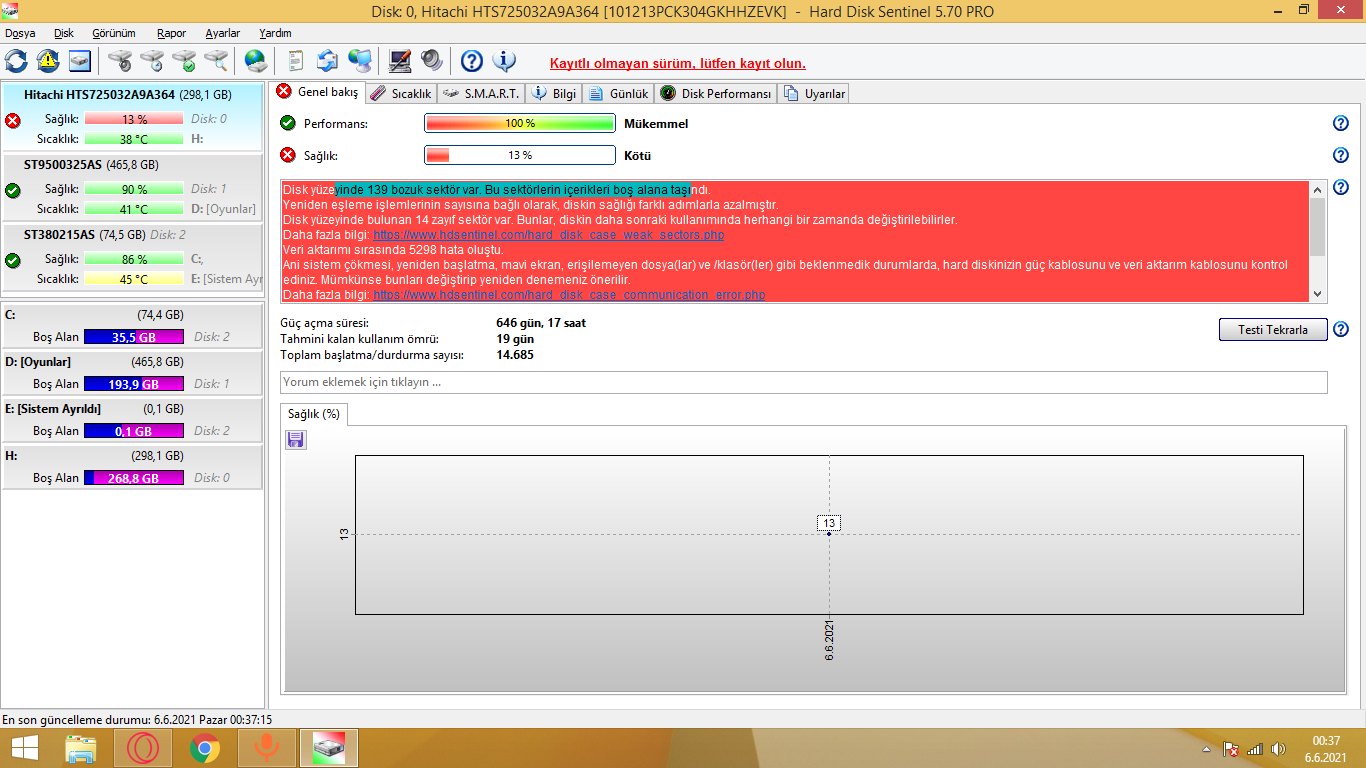Click the refresh with warning triangle toolbar icon
The width and height of the screenshot is (1366, 768).
pos(48,61)
